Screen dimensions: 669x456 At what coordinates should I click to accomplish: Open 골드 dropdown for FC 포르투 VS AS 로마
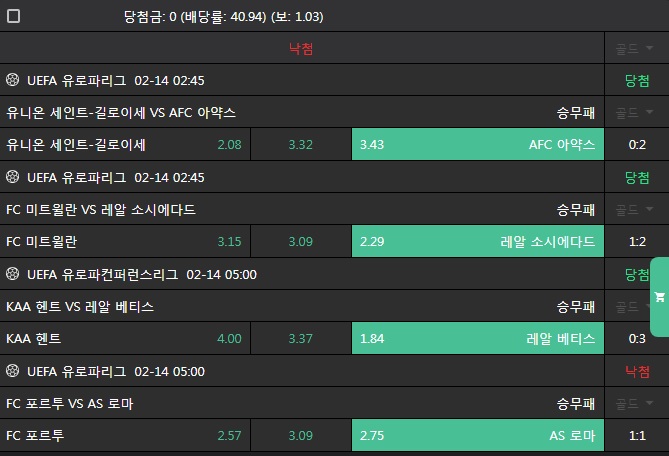click(x=636, y=404)
